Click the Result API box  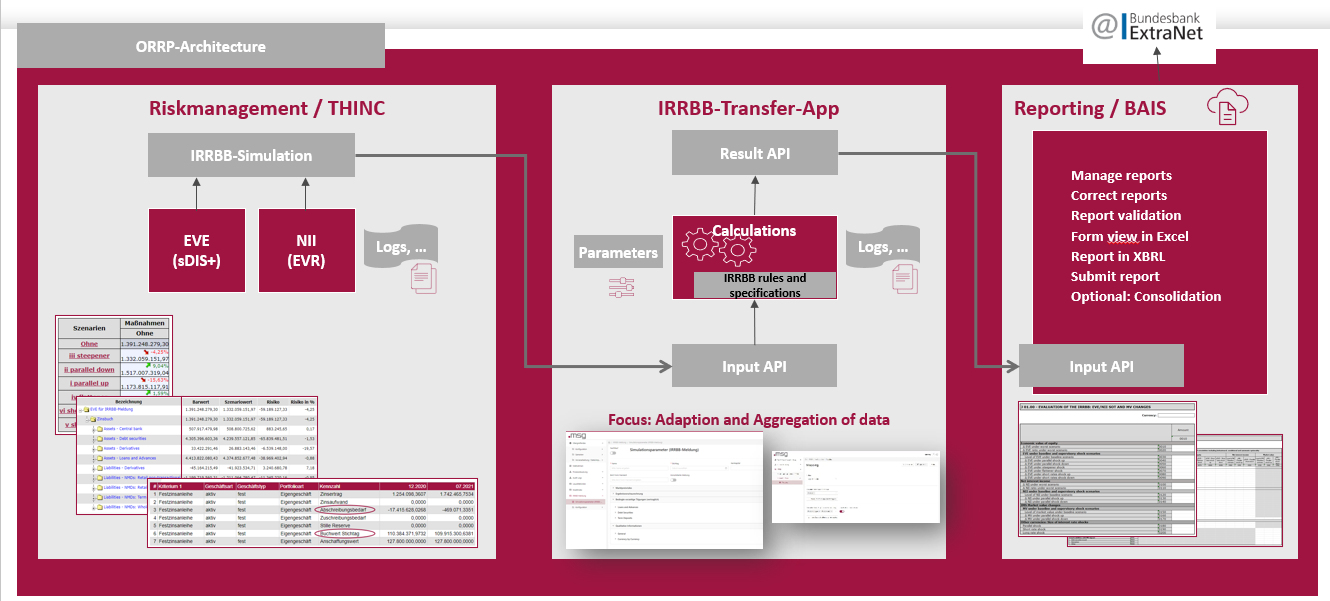pos(754,154)
